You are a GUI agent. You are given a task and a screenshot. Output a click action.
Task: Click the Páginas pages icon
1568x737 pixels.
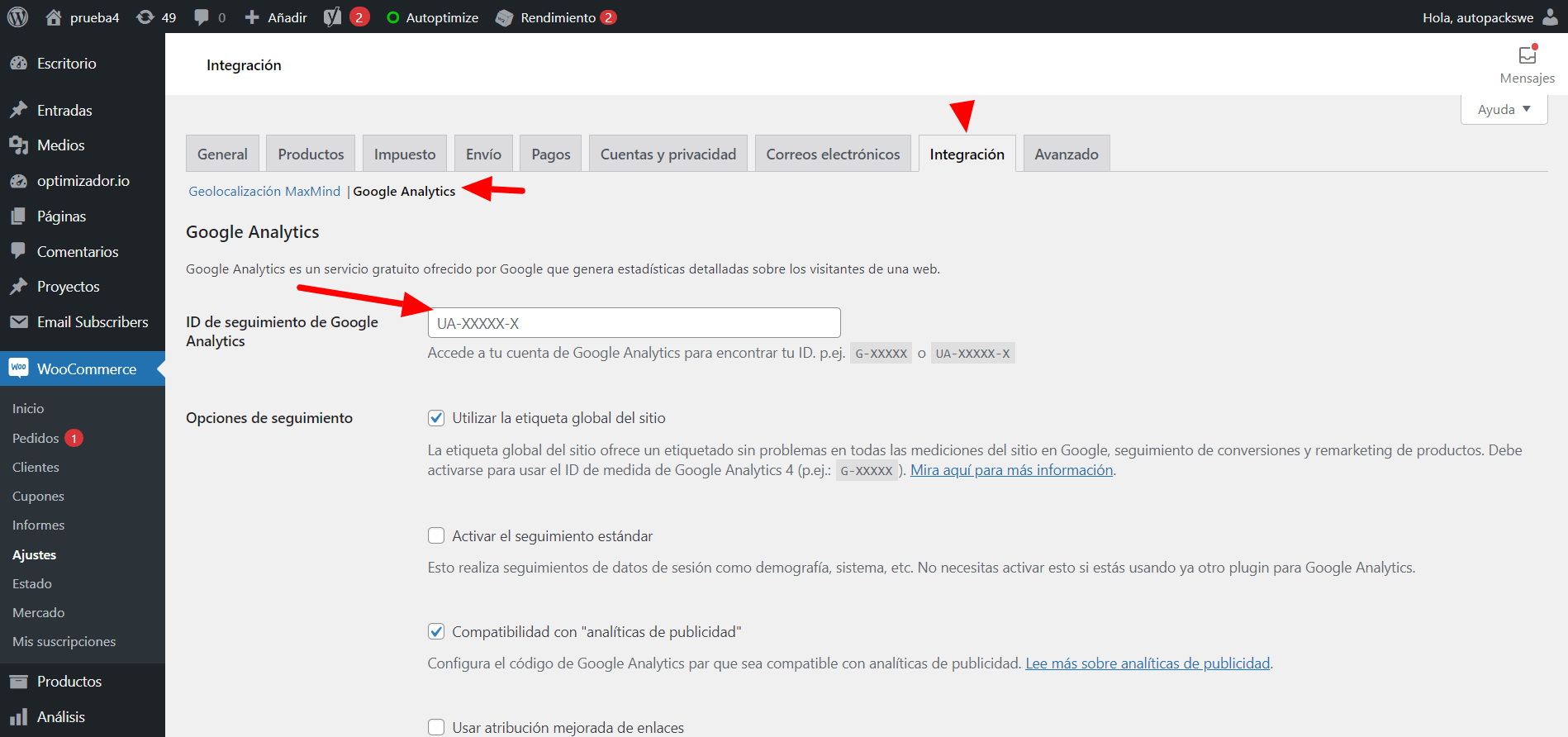[18, 216]
